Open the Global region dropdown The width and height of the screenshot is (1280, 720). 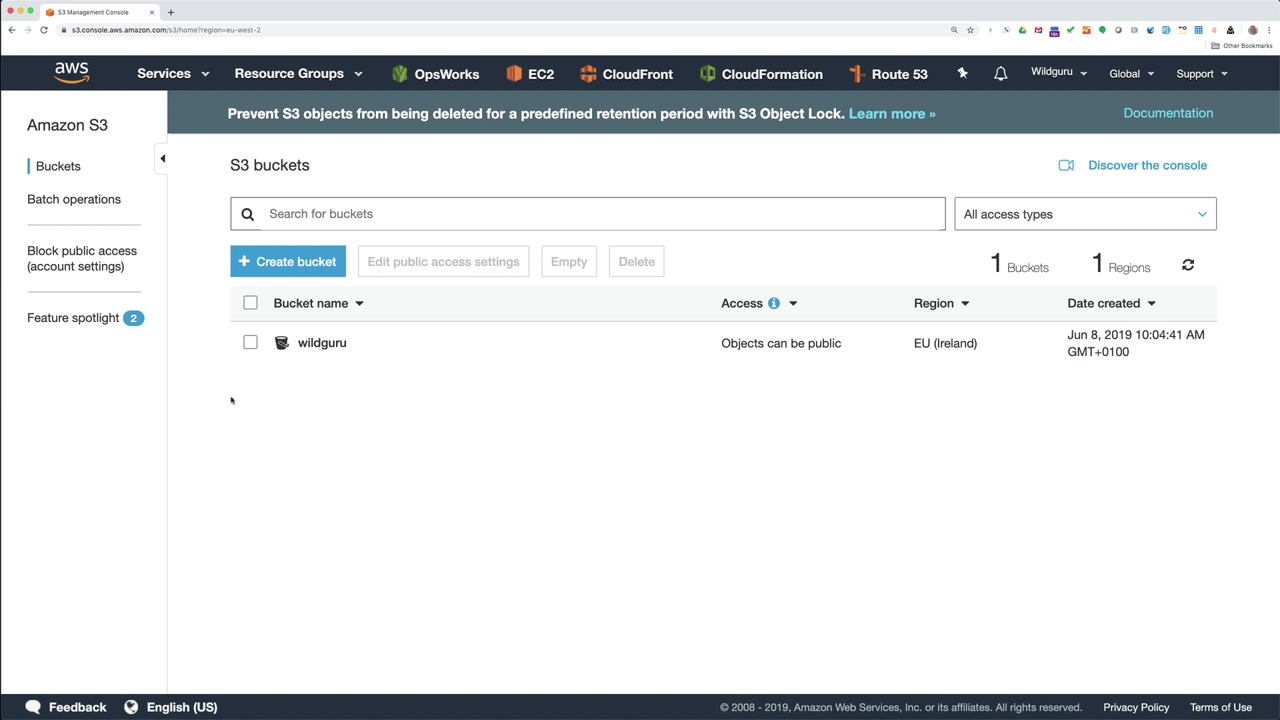(1132, 74)
